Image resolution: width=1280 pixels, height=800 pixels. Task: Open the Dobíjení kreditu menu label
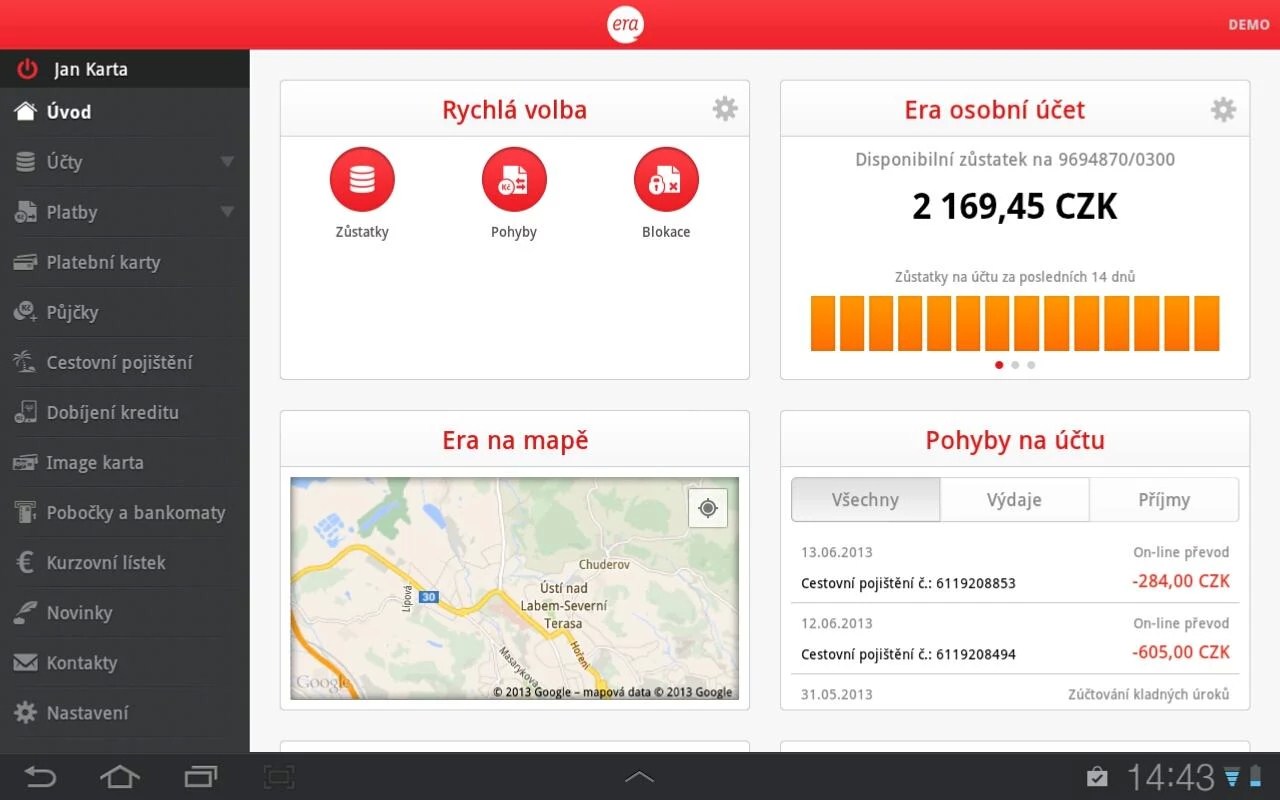112,412
